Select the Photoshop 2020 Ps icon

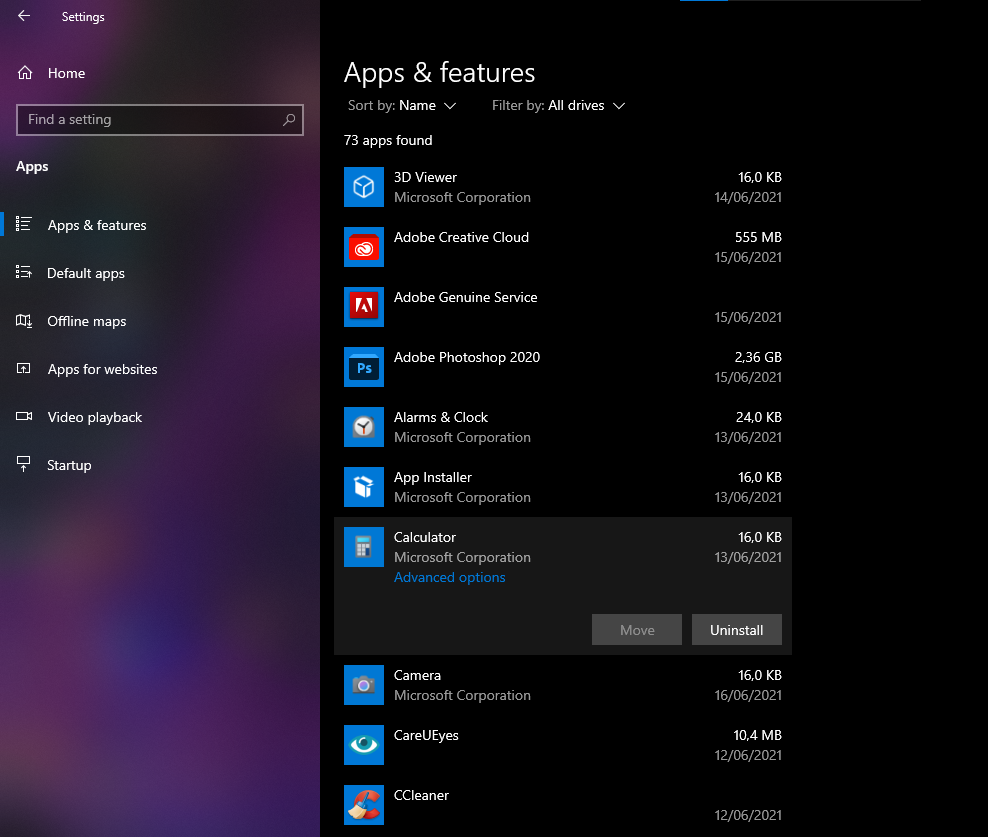364,367
